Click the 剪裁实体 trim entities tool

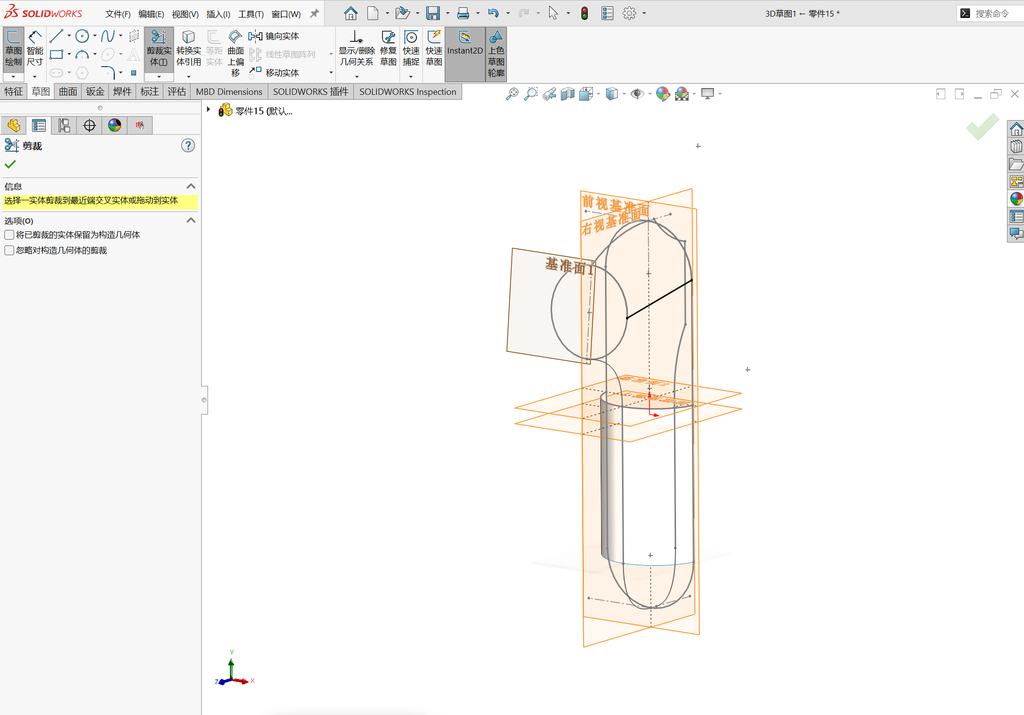[x=159, y=48]
